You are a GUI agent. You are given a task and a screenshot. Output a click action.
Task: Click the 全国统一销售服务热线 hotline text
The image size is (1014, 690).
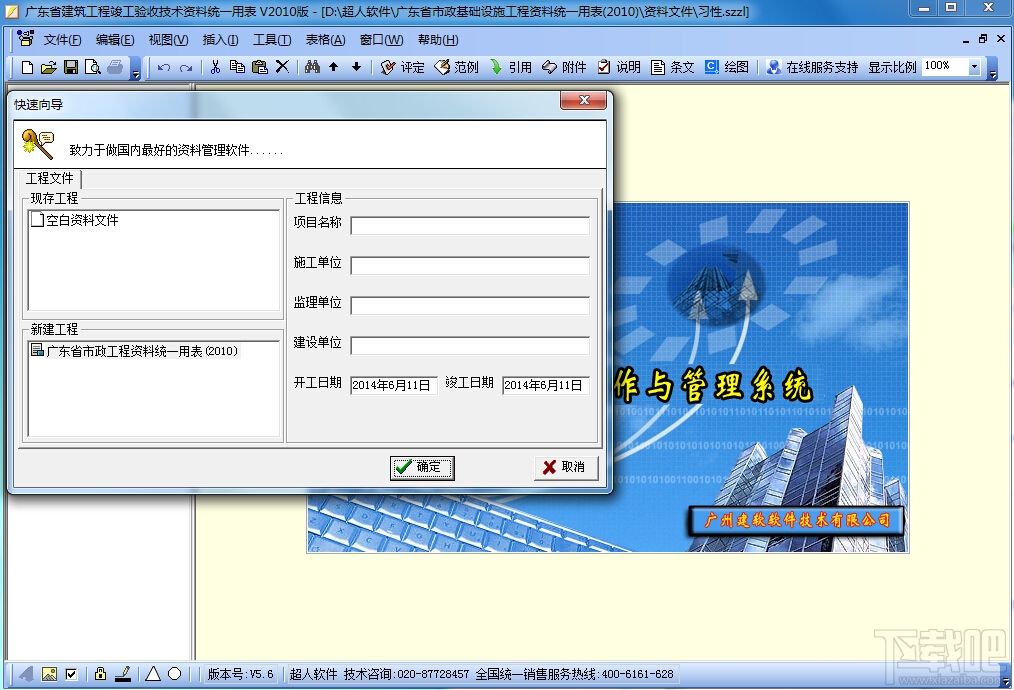[x=575, y=674]
